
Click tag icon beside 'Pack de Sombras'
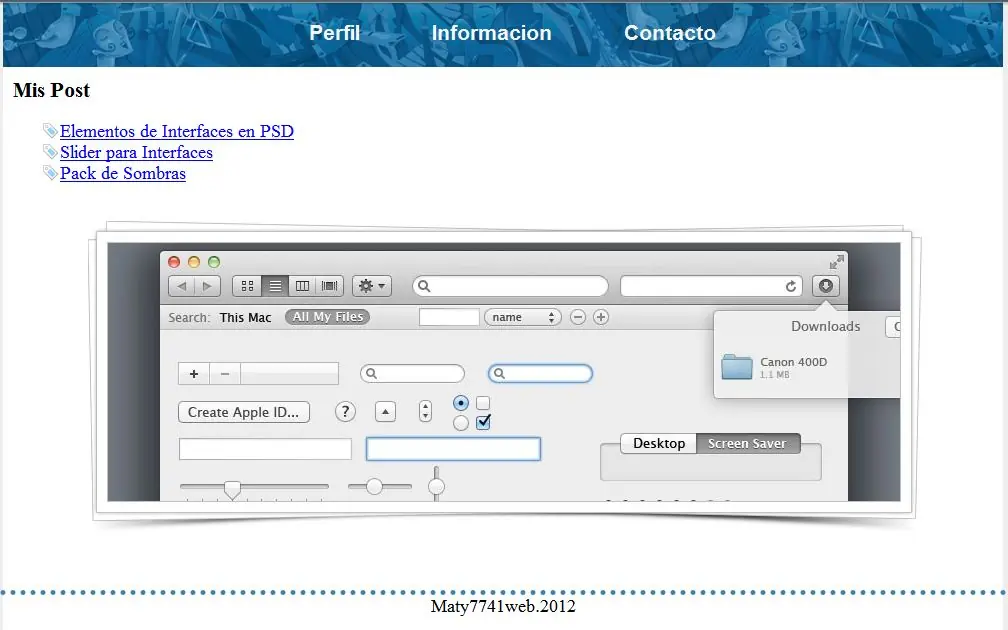pos(50,173)
